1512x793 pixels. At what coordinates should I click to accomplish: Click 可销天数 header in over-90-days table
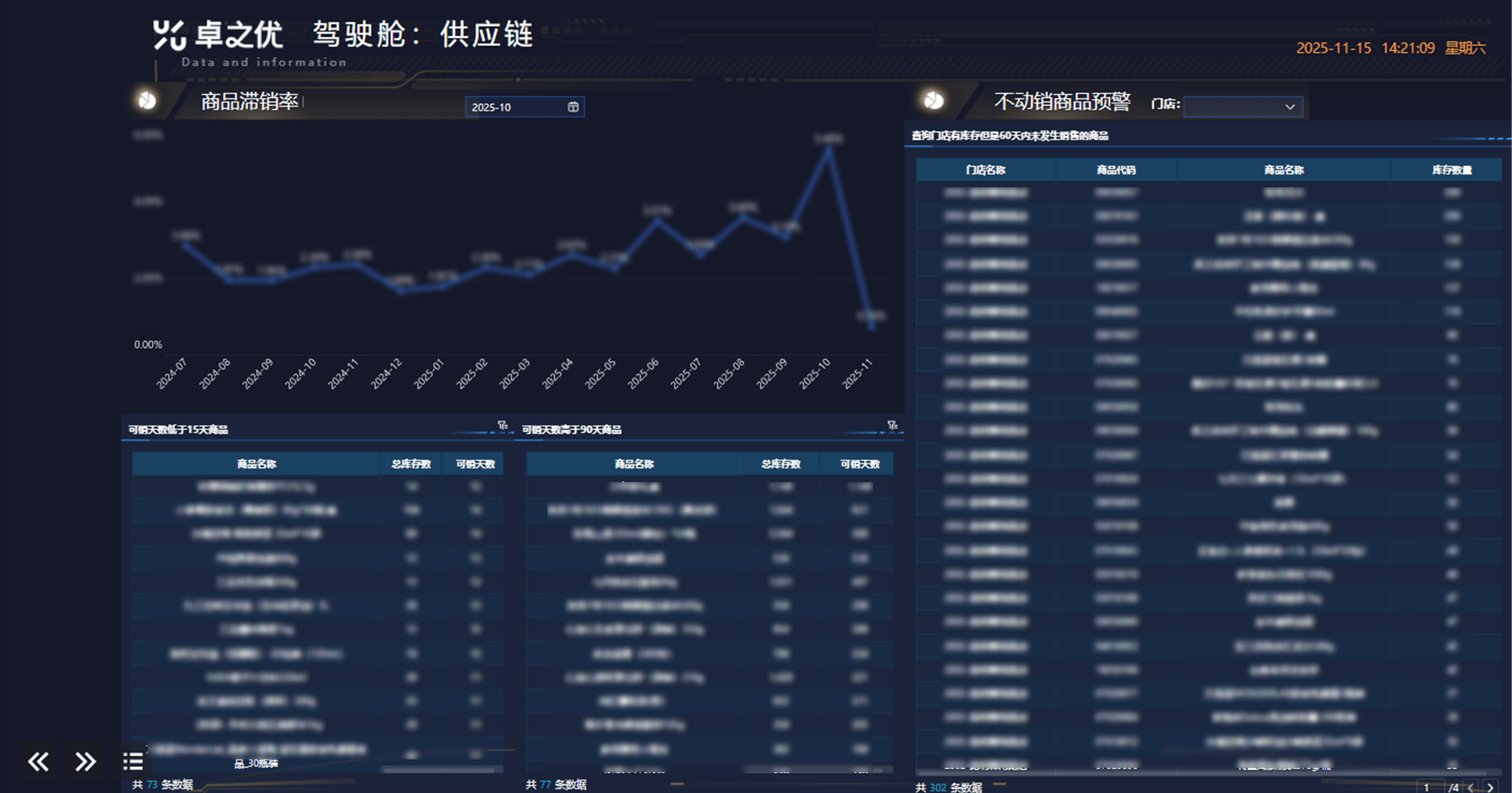(859, 464)
